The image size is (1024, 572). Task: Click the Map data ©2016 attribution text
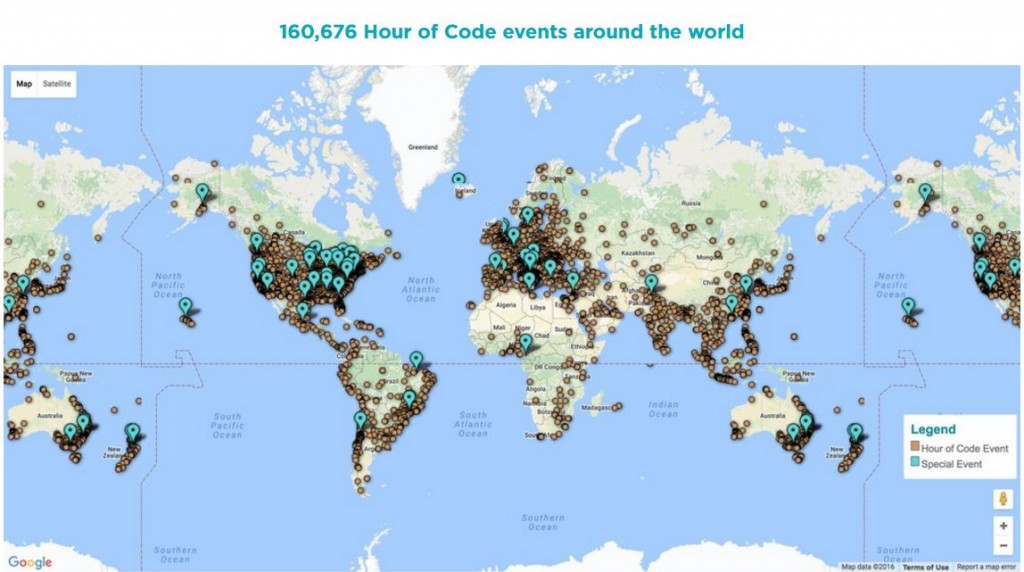[868, 567]
